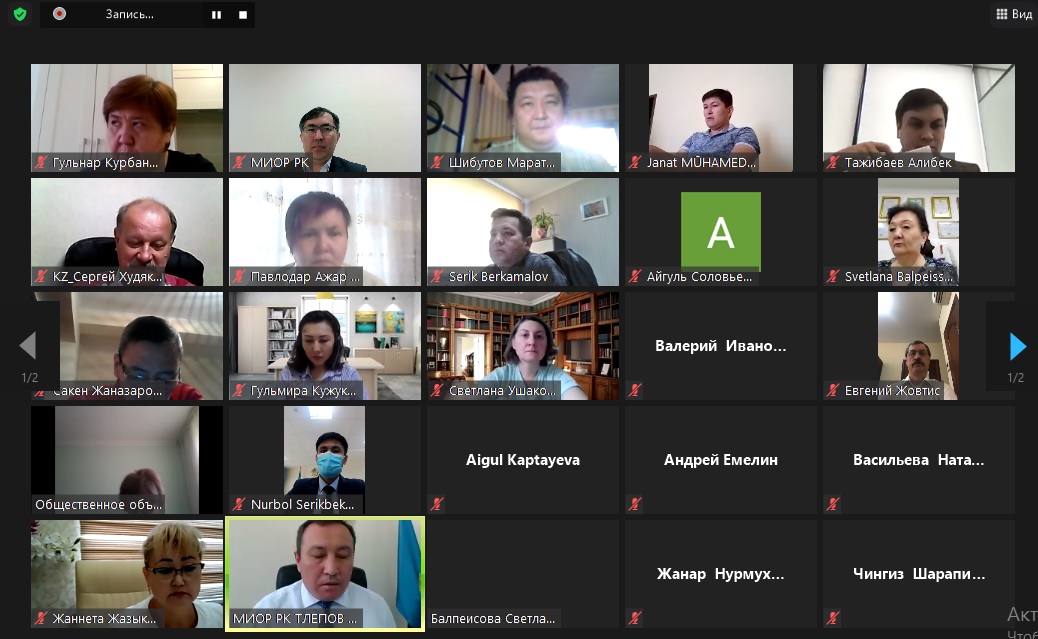This screenshot has height=639, width=1038.
Task: Select Васильева Ната participant tile
Action: click(x=918, y=460)
